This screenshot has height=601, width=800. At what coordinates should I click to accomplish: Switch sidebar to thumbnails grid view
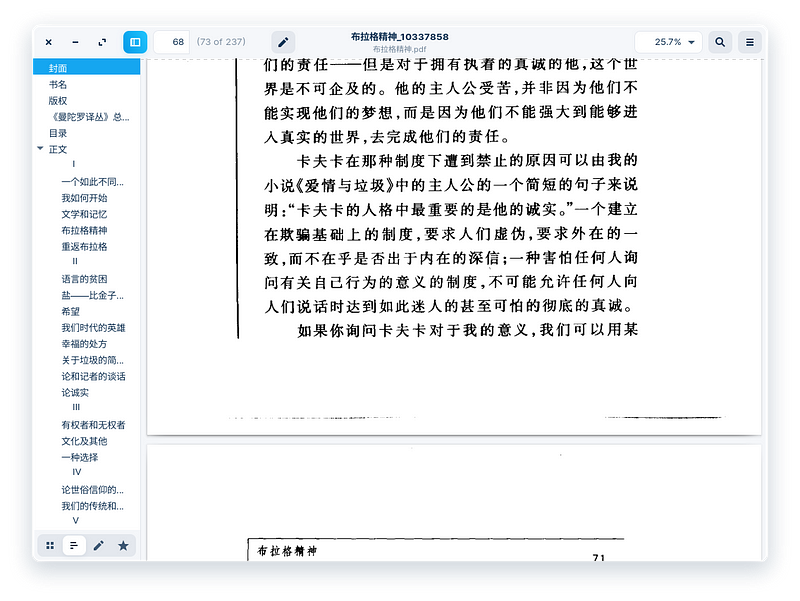(x=50, y=546)
